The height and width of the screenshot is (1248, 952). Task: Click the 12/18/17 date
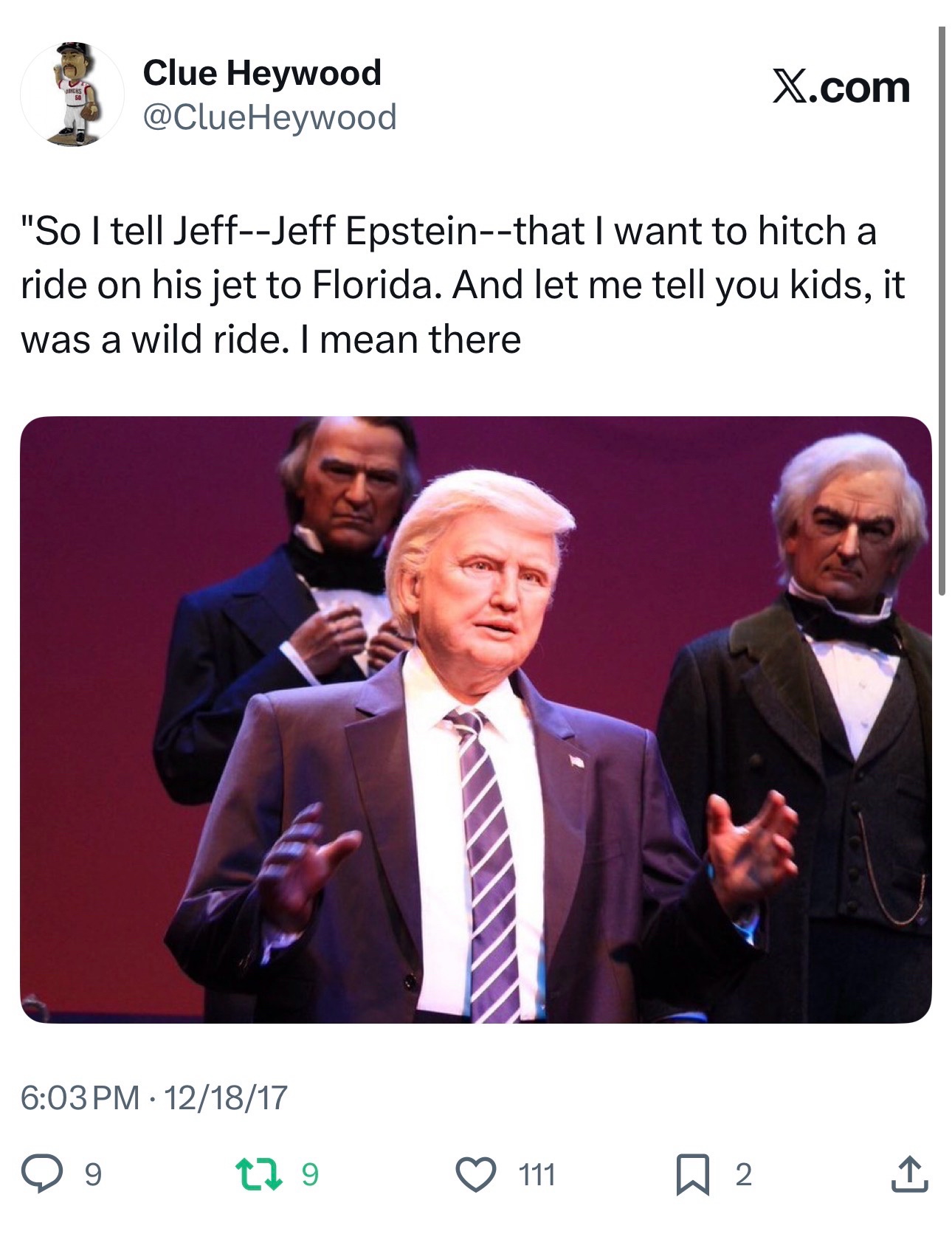pos(225,1097)
